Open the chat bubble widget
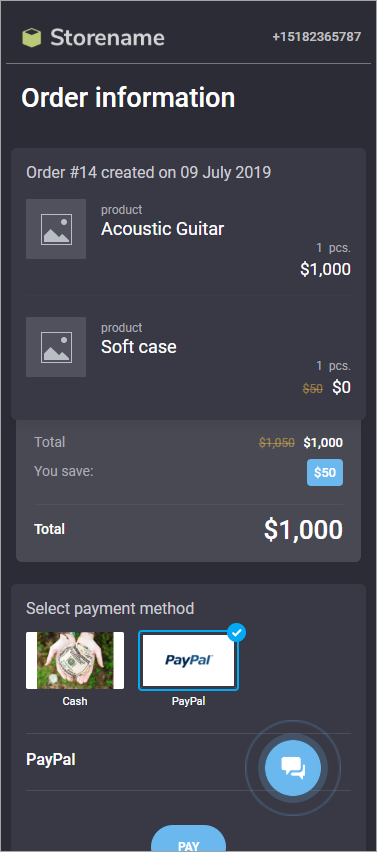The height and width of the screenshot is (852, 377). 293,768
